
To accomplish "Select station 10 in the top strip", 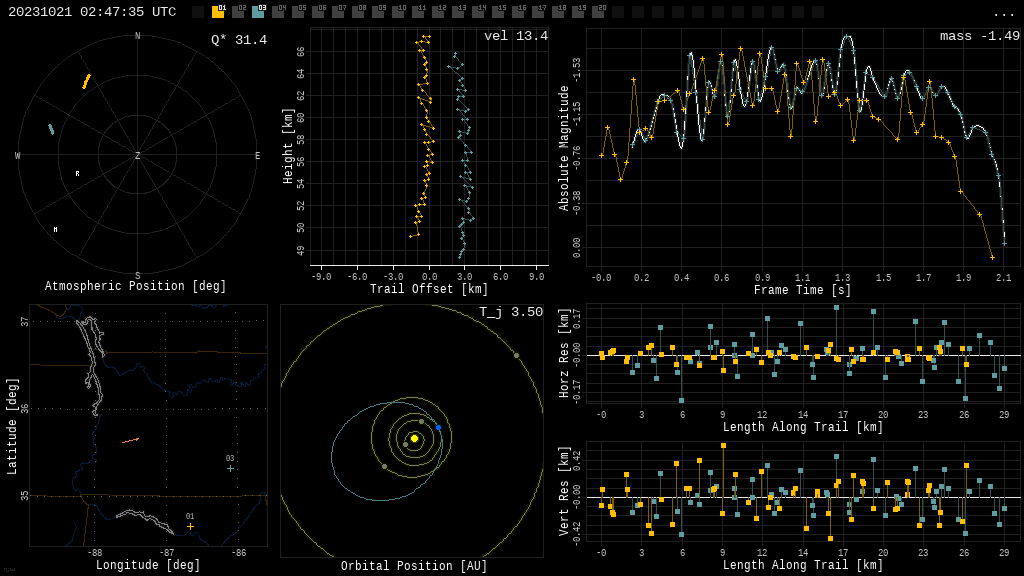I will [398, 12].
